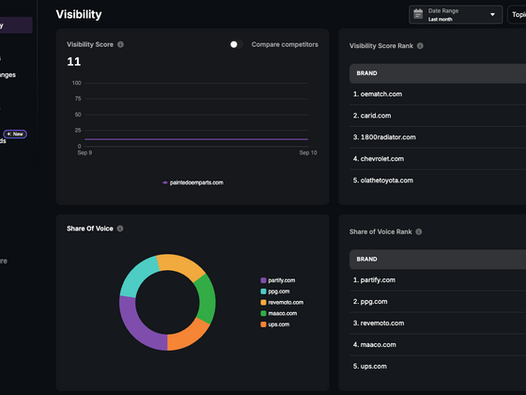The height and width of the screenshot is (395, 526).
Task: Select the 2. carid.com row
Action: (x=437, y=116)
